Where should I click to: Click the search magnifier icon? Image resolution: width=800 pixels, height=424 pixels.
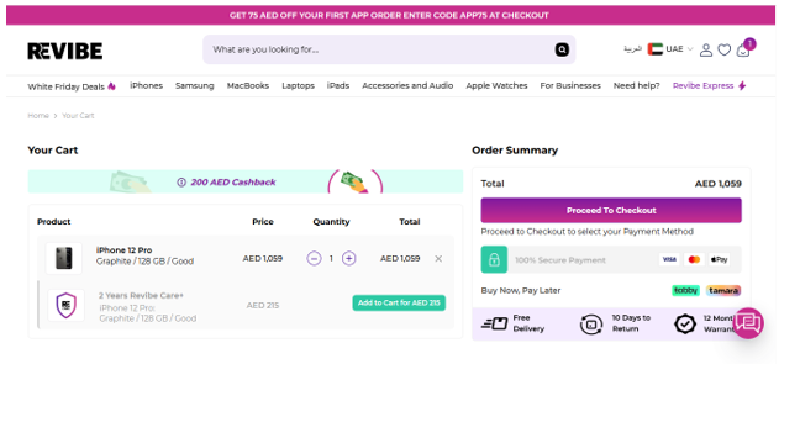[x=562, y=49]
